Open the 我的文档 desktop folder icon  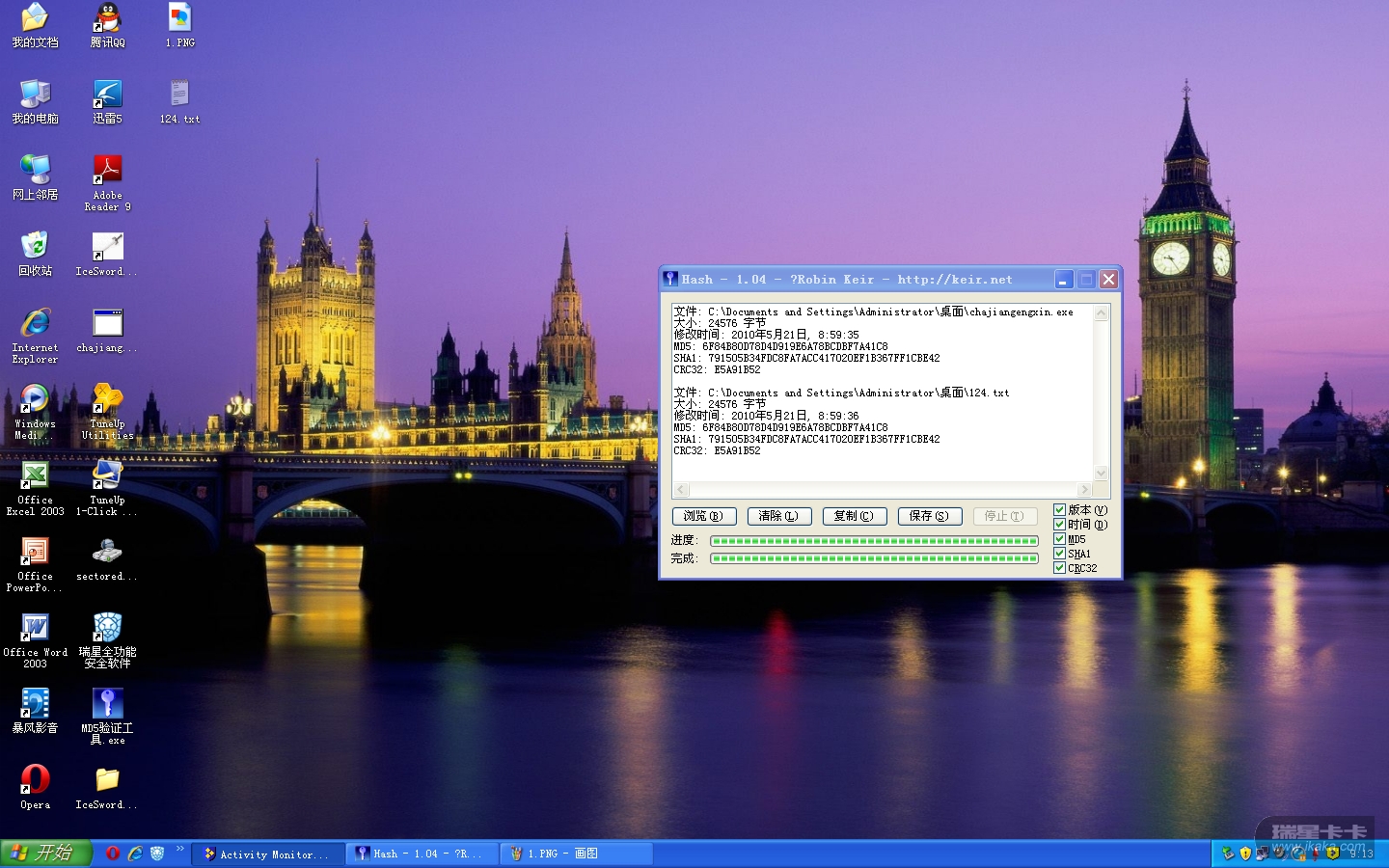35,25
